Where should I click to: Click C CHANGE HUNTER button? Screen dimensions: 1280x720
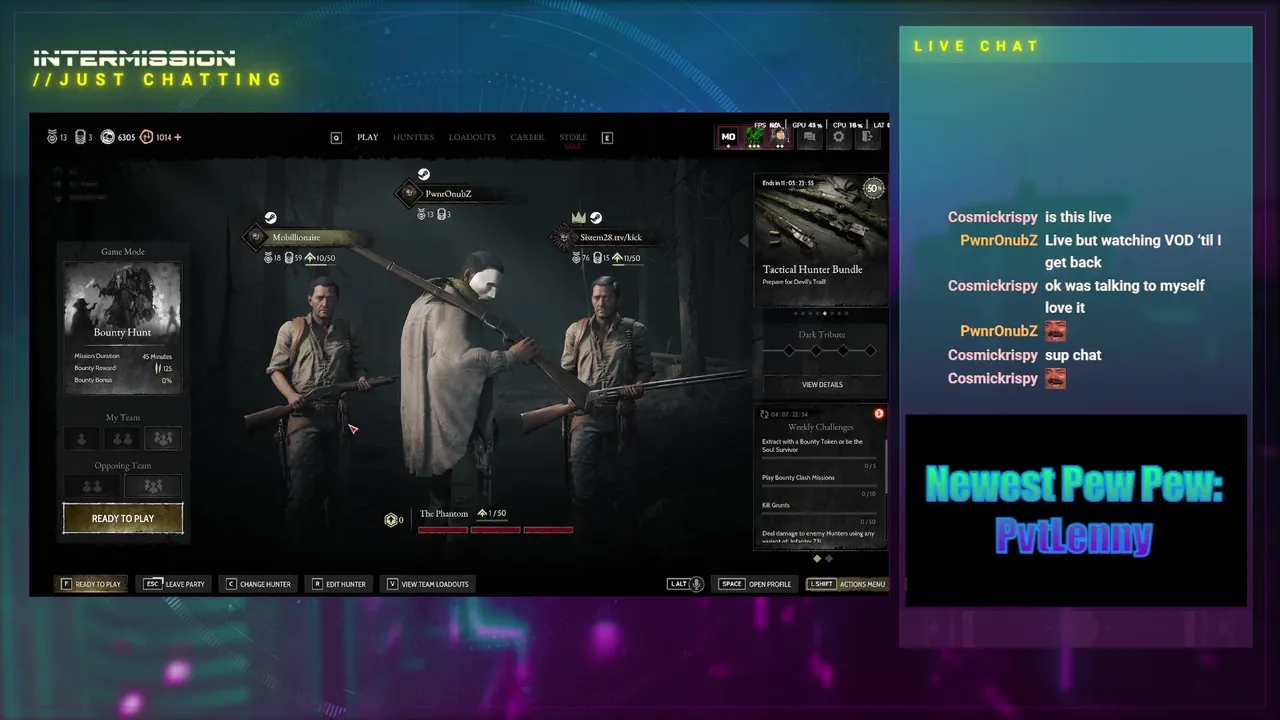click(x=258, y=584)
